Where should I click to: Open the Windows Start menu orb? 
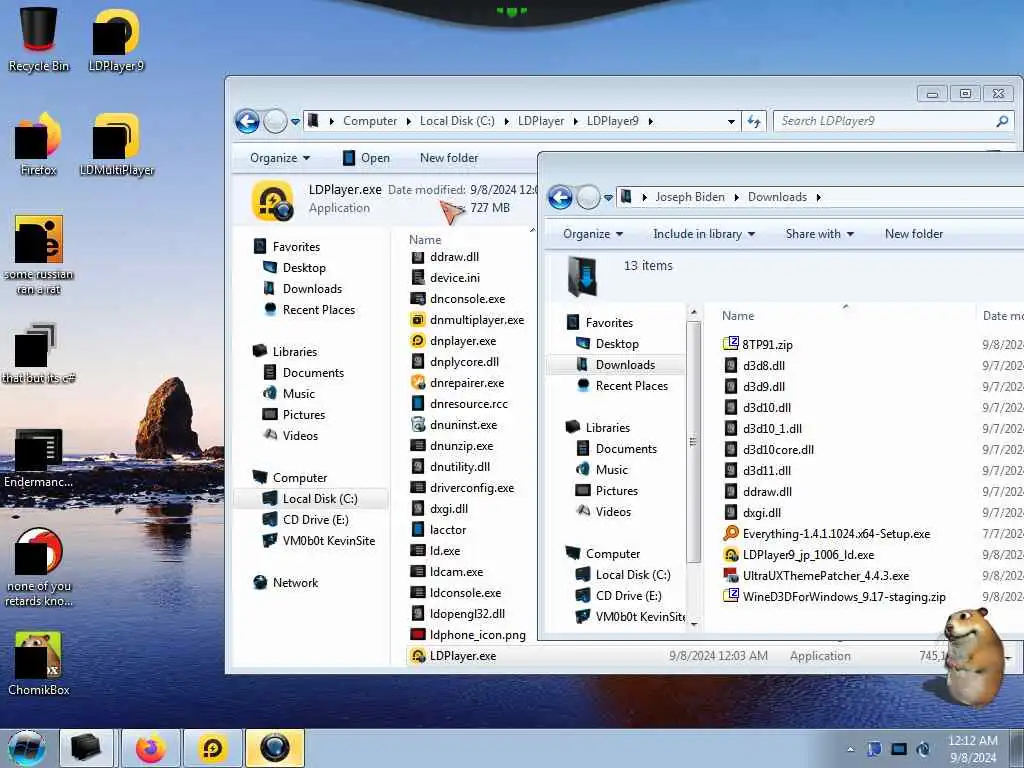pos(27,748)
